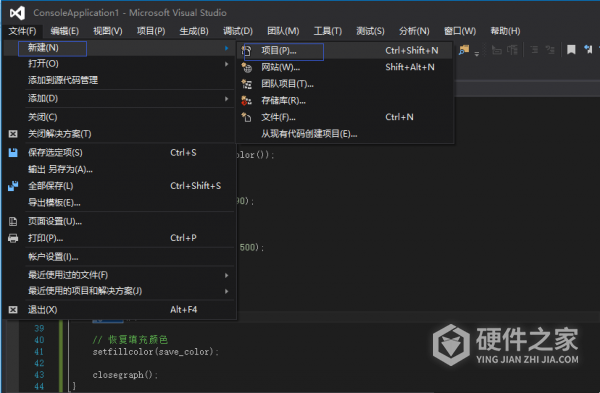This screenshot has width=600, height=393.
Task: Choose 添加到源代码管理
Action: coord(119,80)
